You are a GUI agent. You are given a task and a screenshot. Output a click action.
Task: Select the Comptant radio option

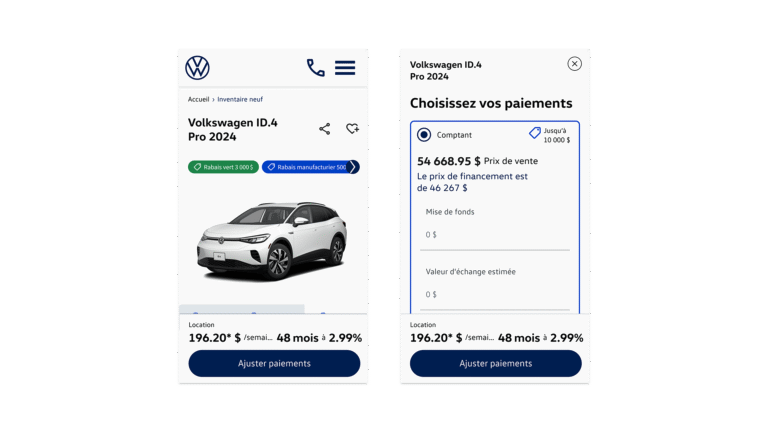(x=424, y=135)
